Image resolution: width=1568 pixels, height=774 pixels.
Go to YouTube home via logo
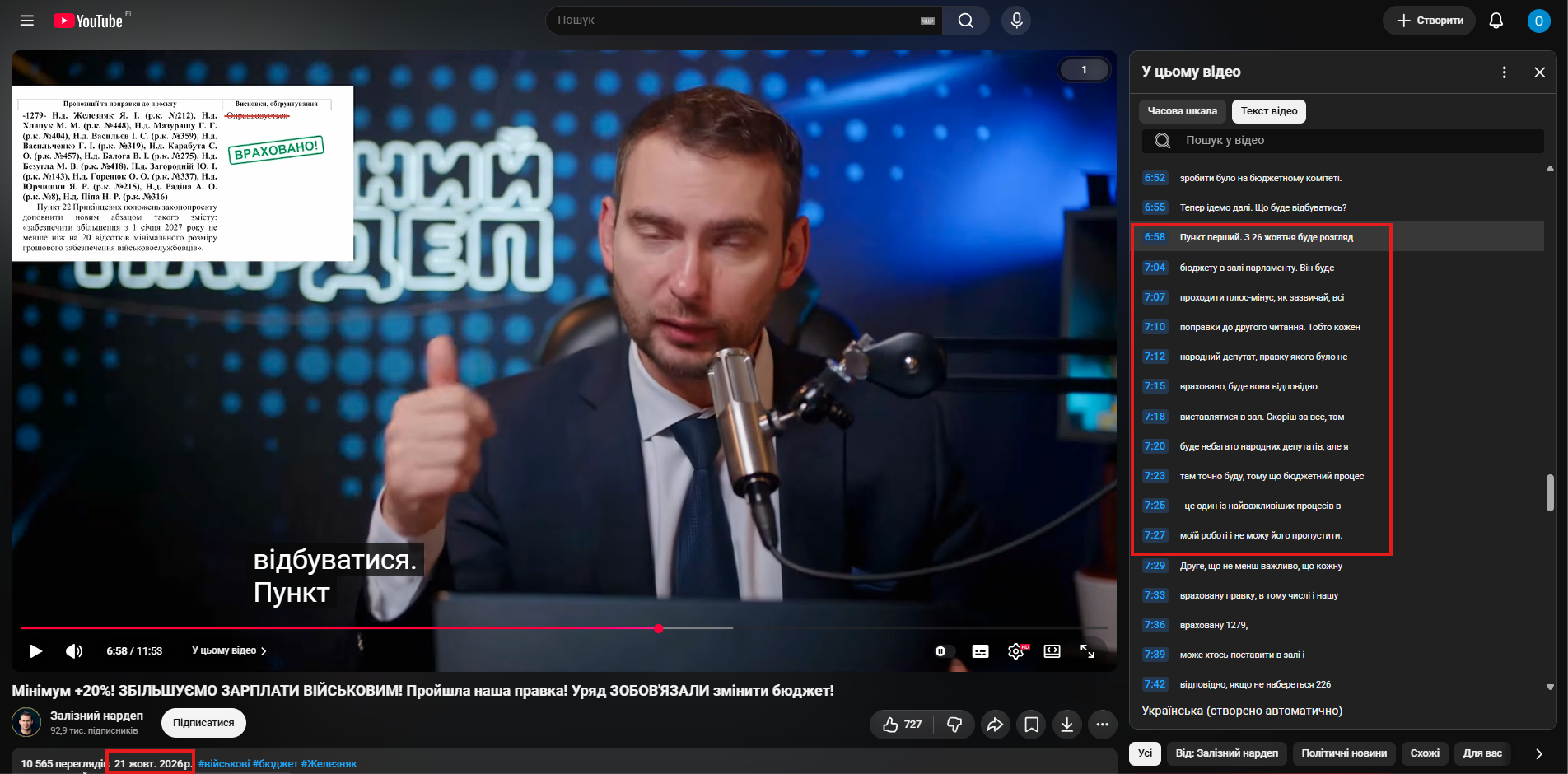[x=88, y=21]
